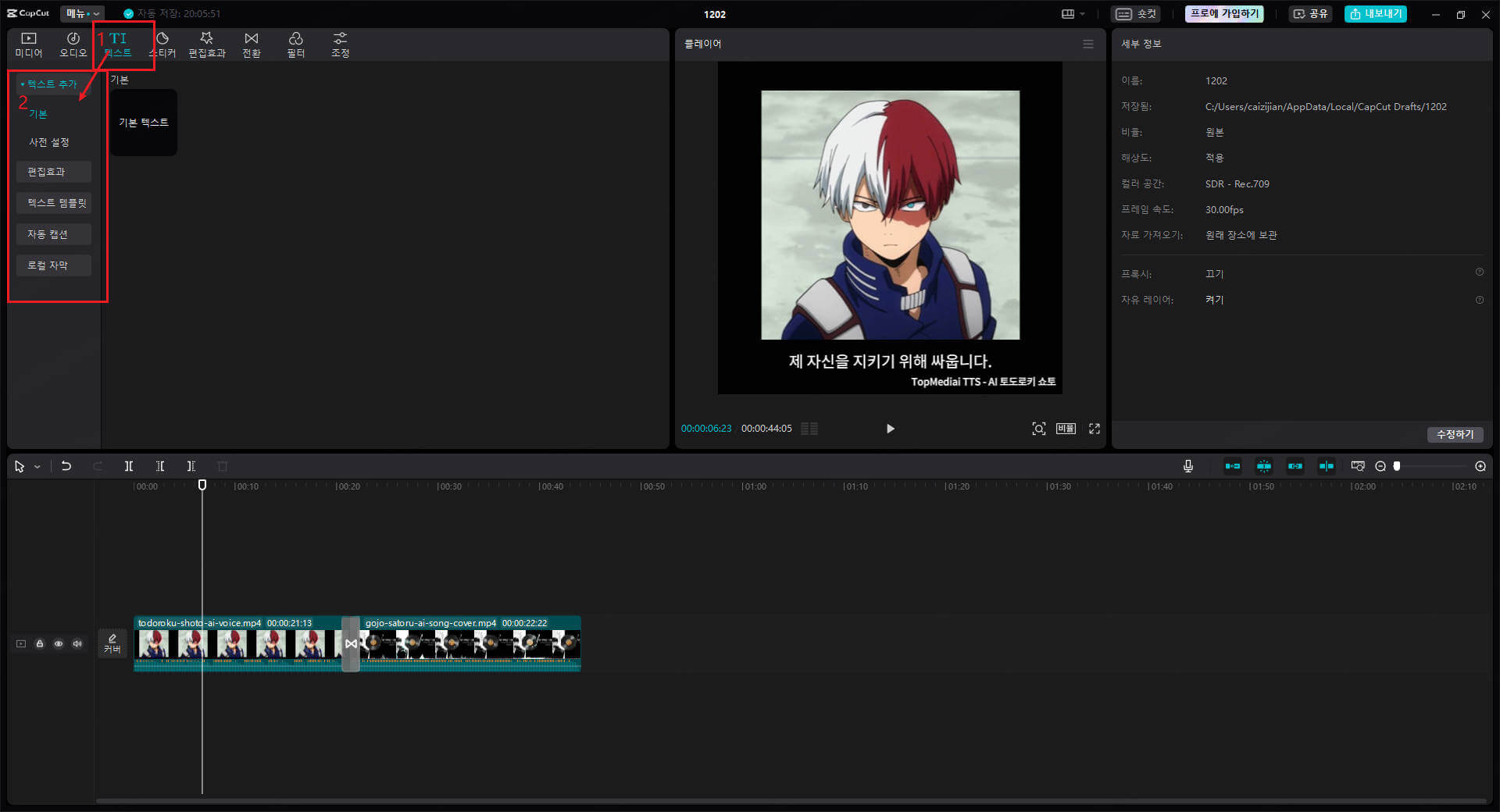Collapse the 텍스트 추가 section
Screen dimensions: 1500x812
tap(52, 84)
